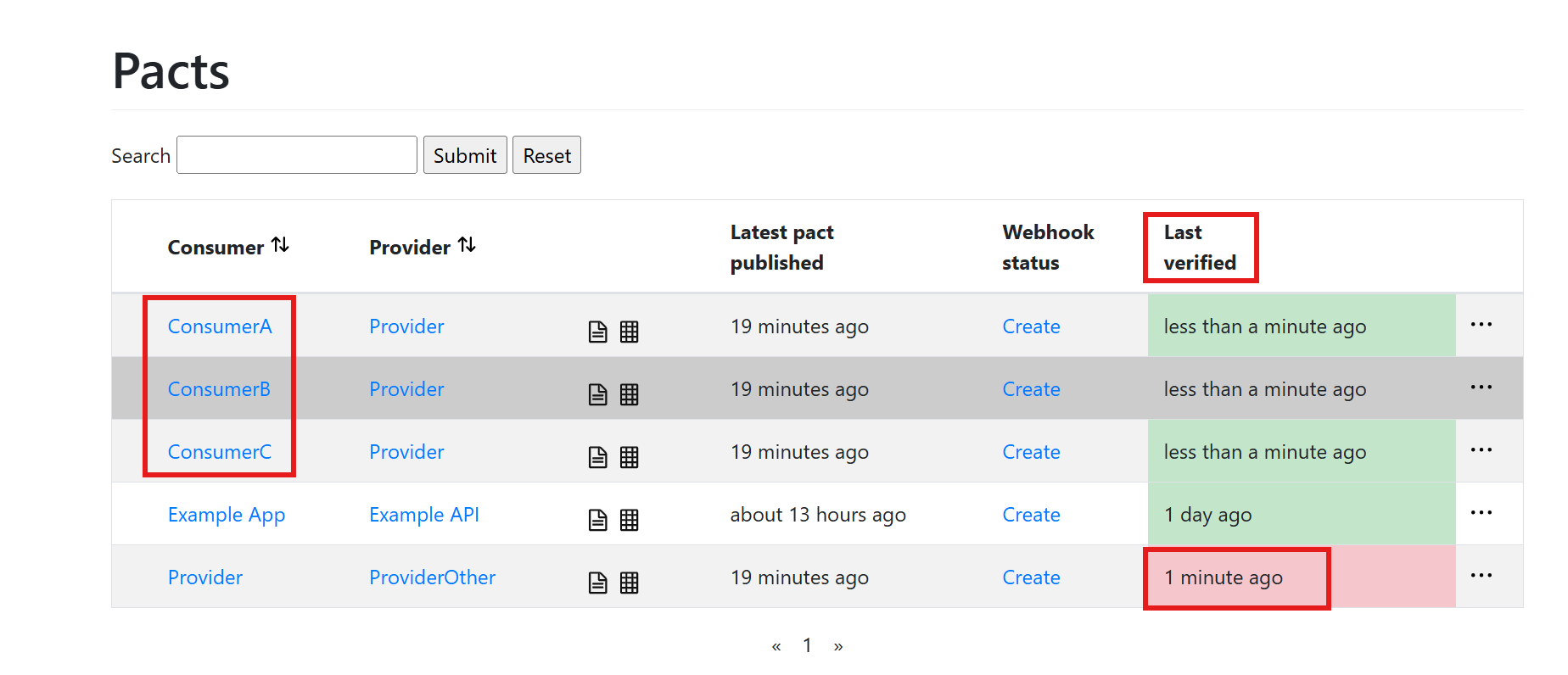
Task: Create webhook for ProviderOther pact
Action: (1031, 577)
